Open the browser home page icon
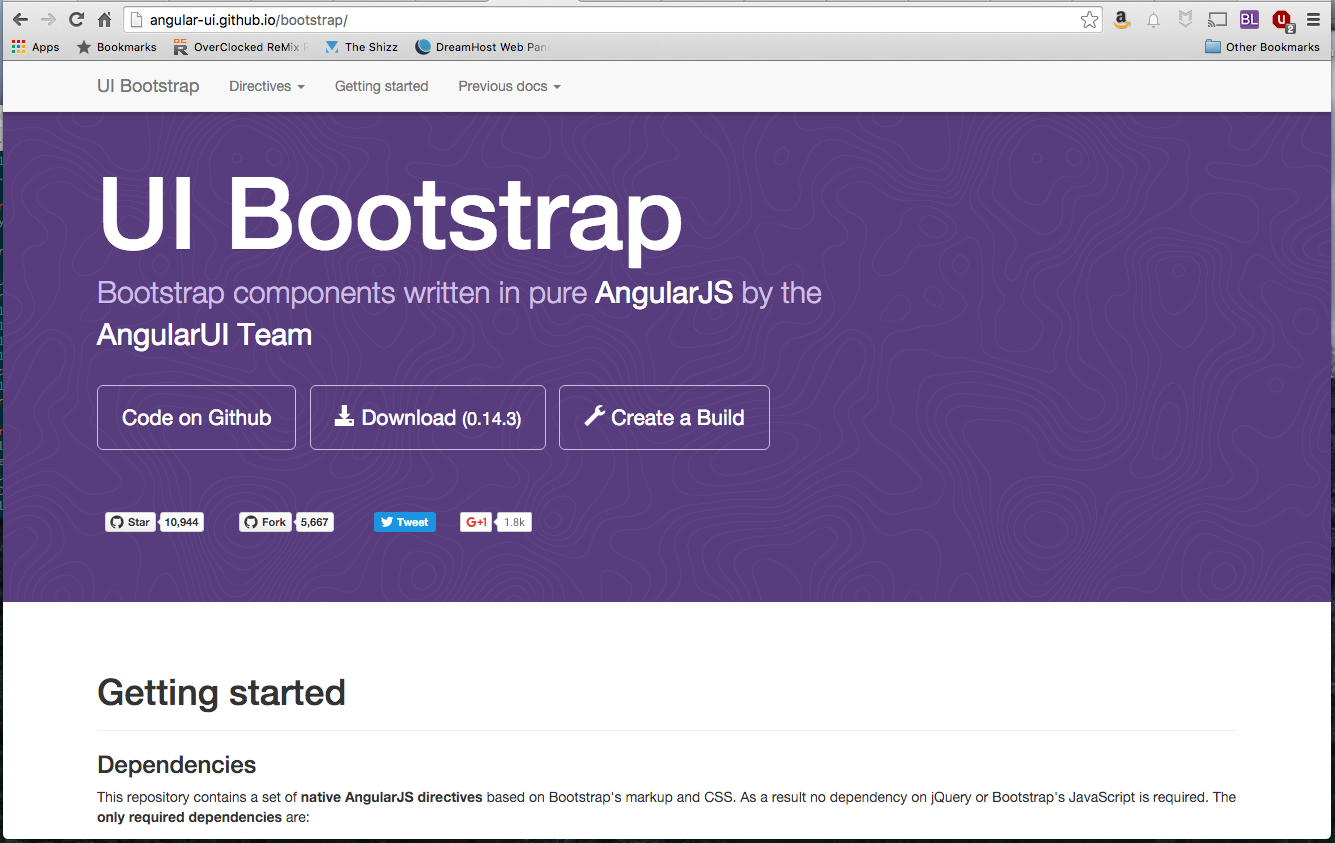The width and height of the screenshot is (1335, 843). [104, 19]
